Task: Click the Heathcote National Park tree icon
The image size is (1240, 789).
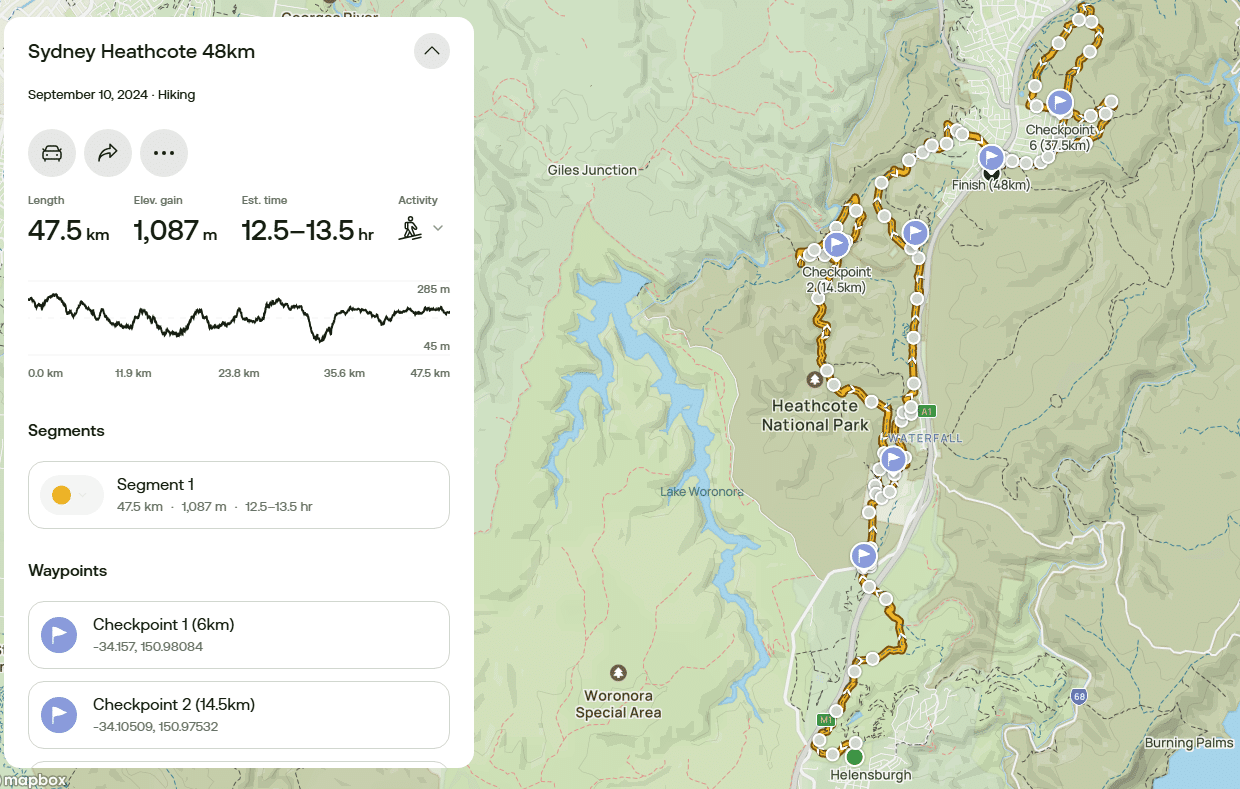Action: [815, 380]
